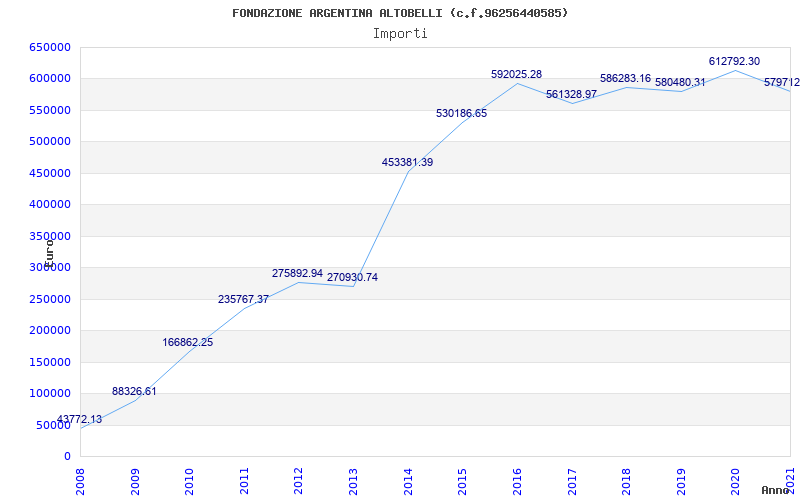800x500 pixels.
Task: Click the Anno x-axis title
Action: coord(776,490)
